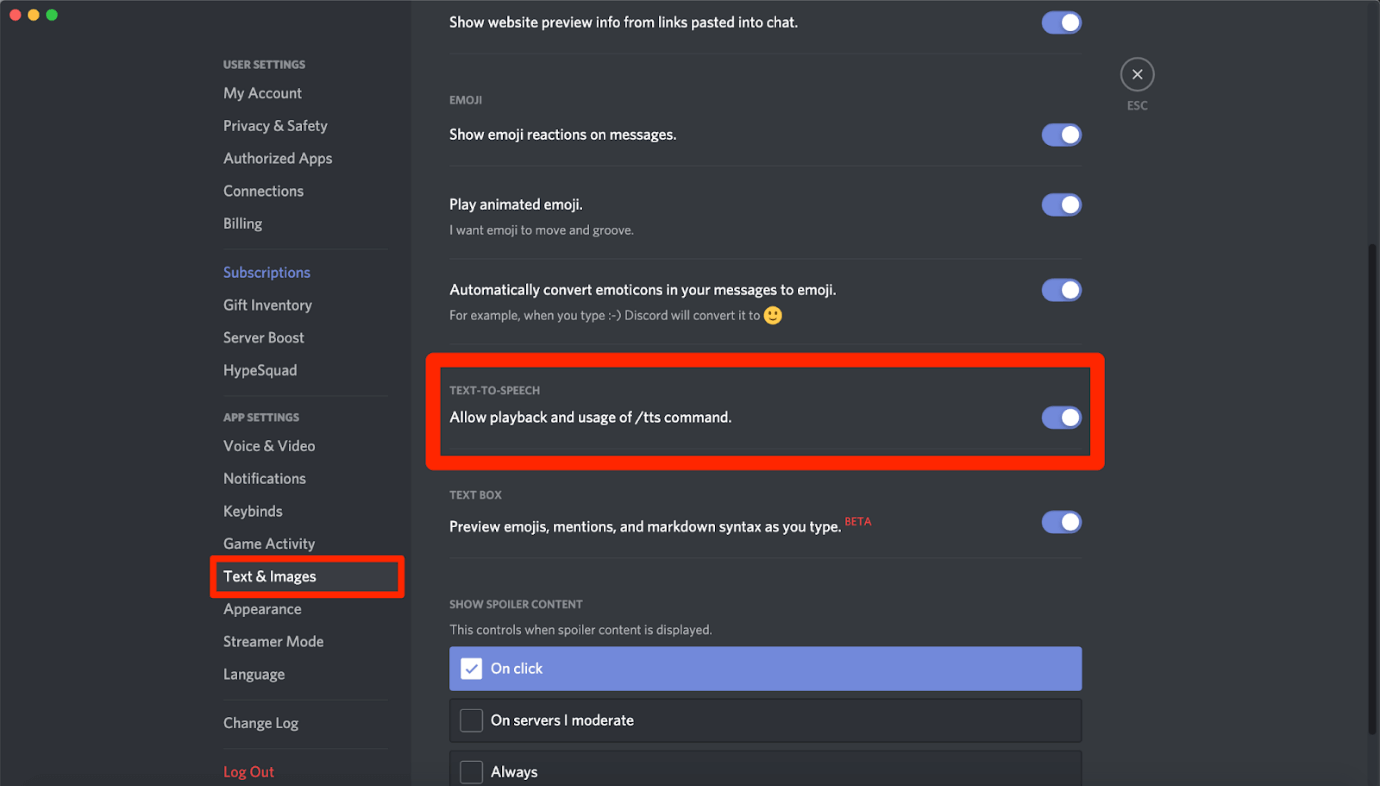
Task: Disable animated emoji playback
Action: (x=1061, y=204)
